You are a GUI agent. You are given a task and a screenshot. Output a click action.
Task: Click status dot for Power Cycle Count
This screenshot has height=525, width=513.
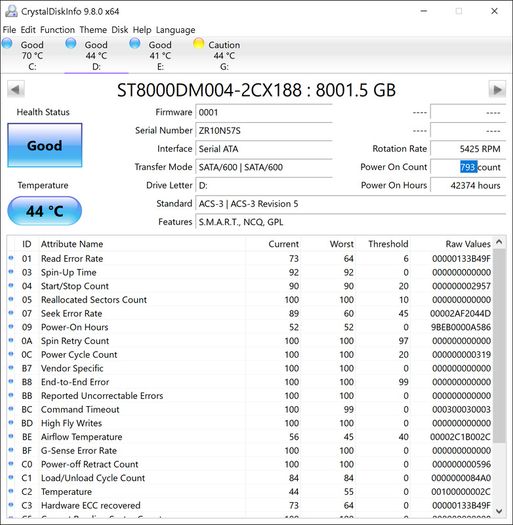(x=11, y=354)
